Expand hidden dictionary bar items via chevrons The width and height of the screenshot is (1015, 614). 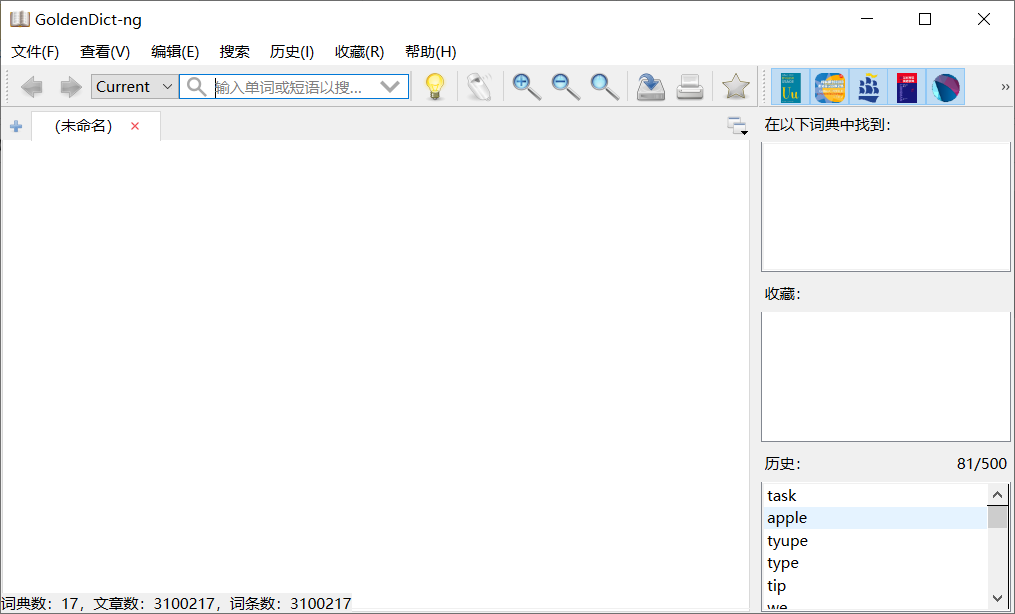(x=1005, y=87)
